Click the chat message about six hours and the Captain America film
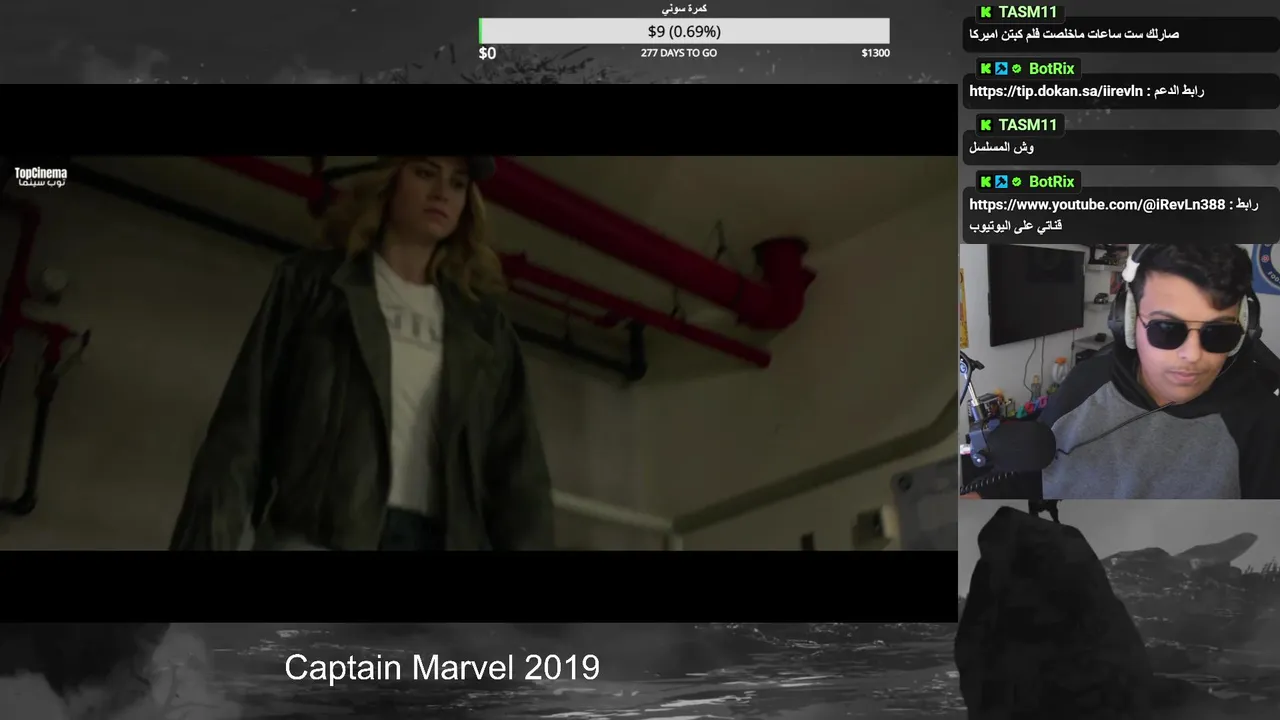 point(1074,34)
